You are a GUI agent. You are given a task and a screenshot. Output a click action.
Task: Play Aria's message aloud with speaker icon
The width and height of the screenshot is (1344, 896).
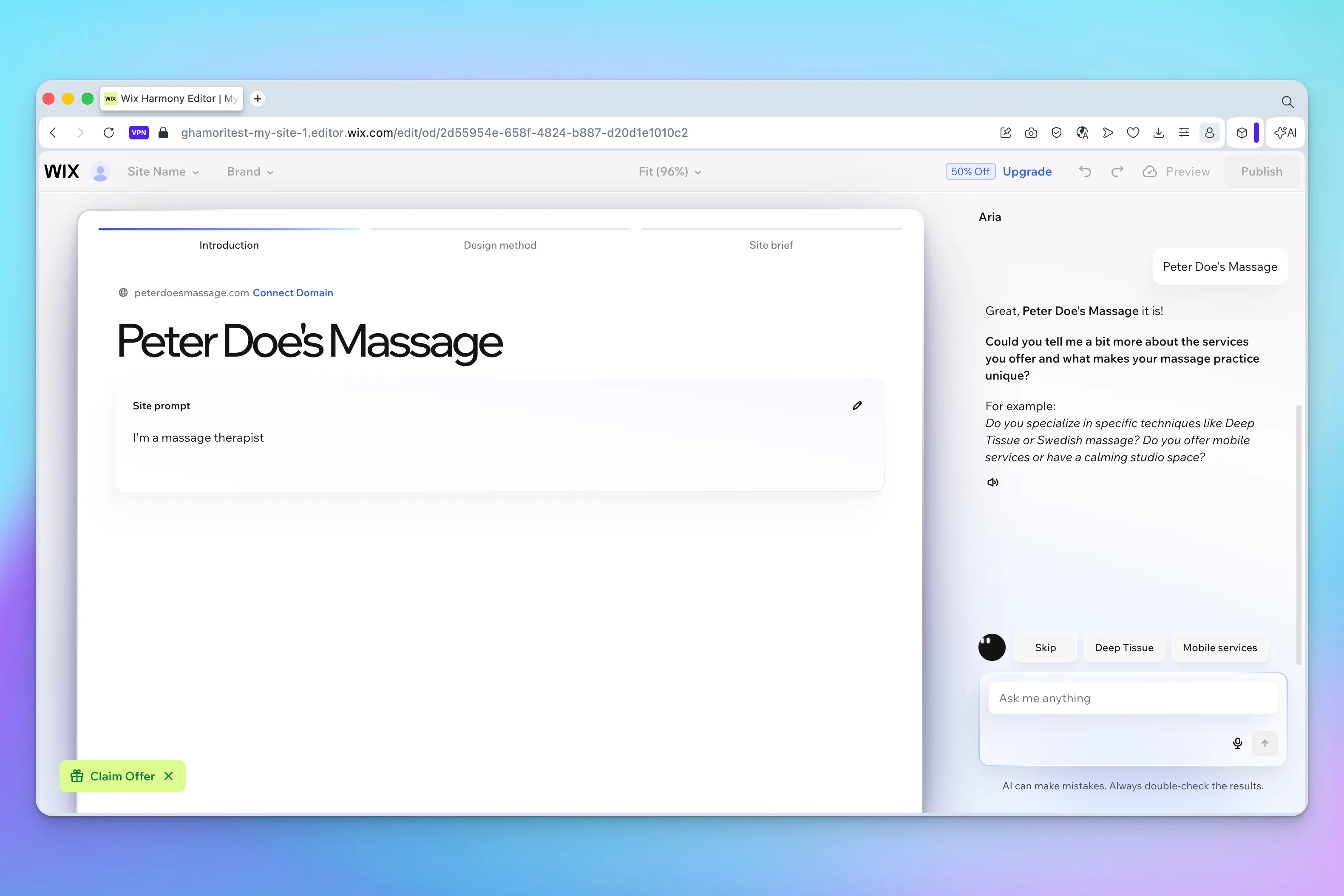993,482
